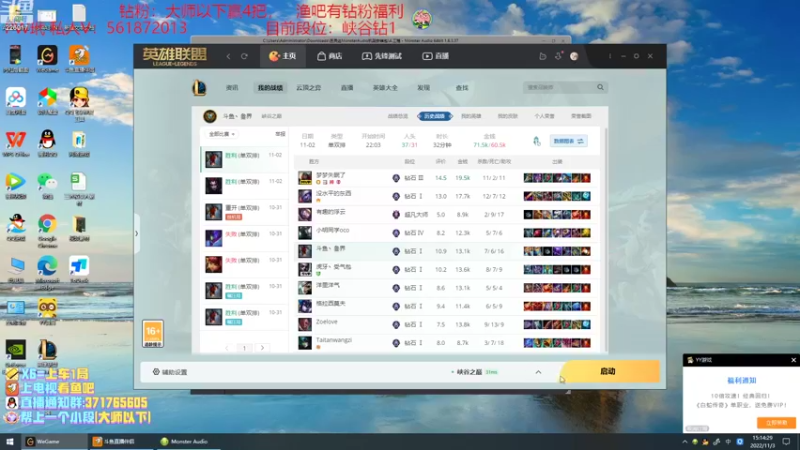Open the 商店 store tab
Screen dimensions: 800x450
click(330, 56)
